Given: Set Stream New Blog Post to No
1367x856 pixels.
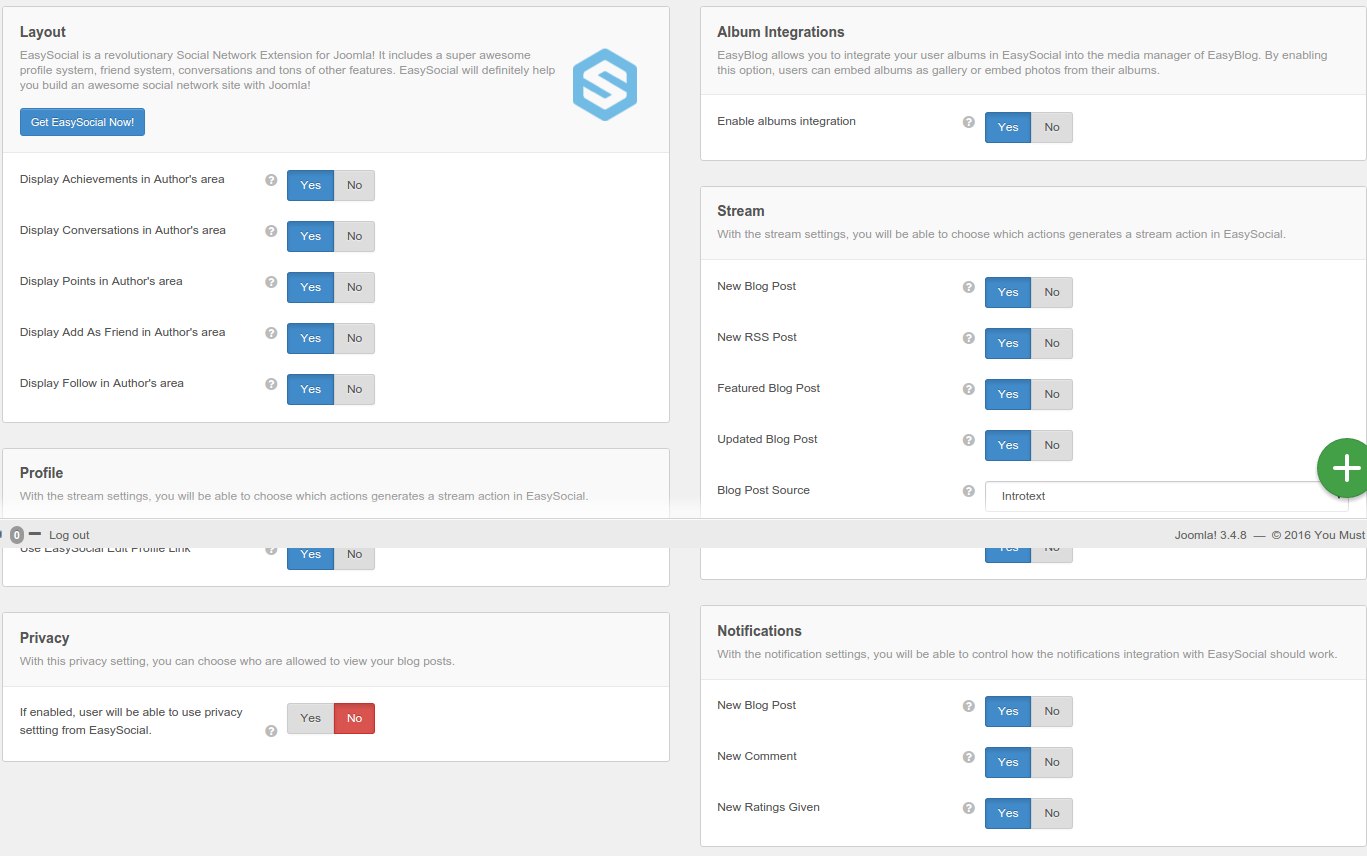Looking at the screenshot, I should coord(1052,292).
